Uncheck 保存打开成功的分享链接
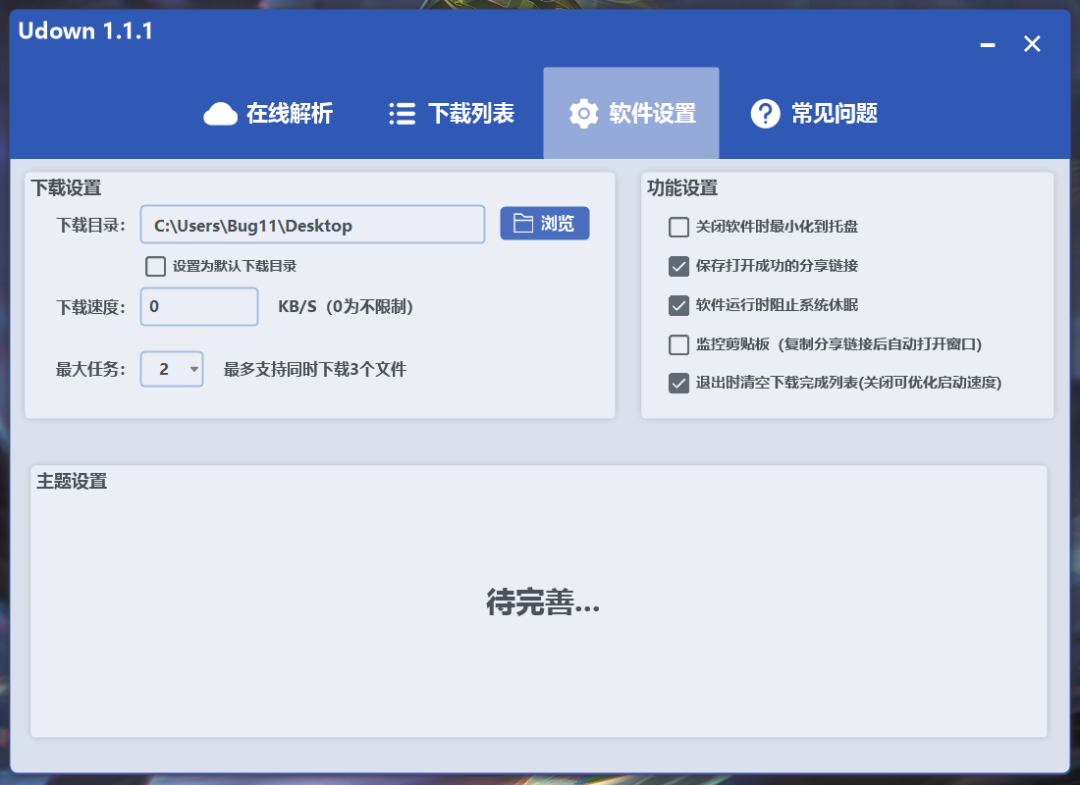 point(678,266)
